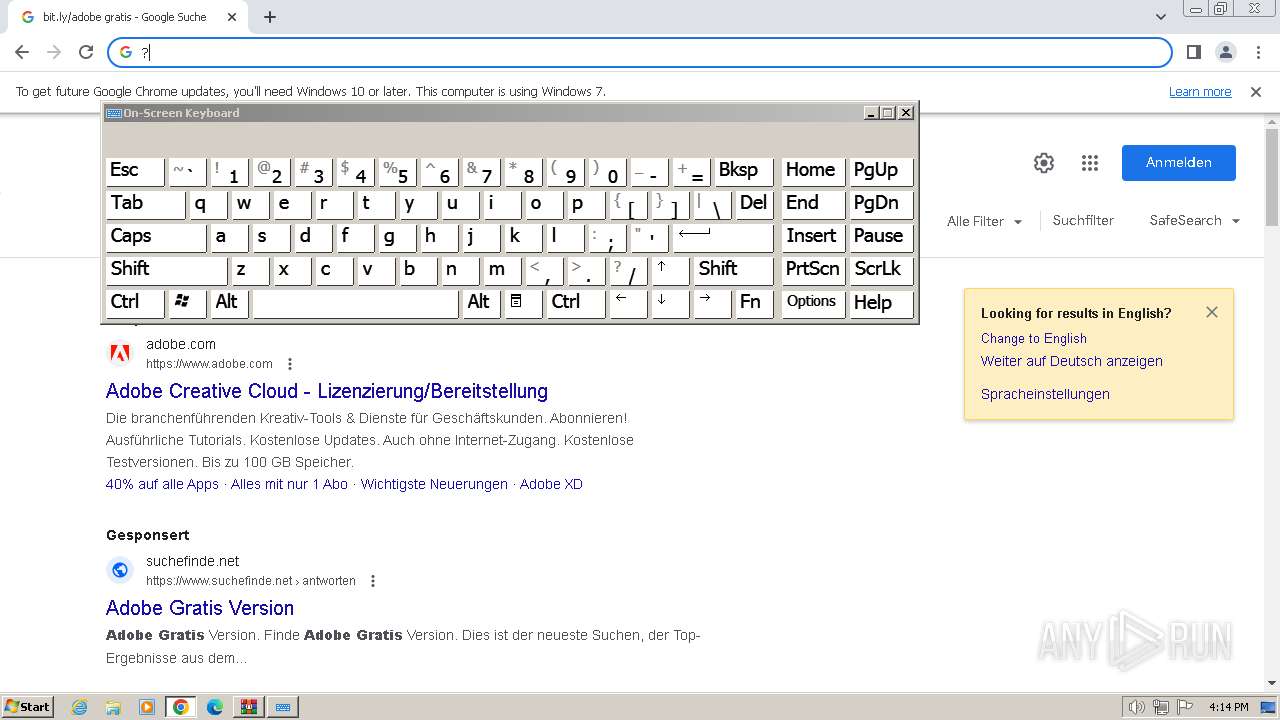Open the Windows Media Player taskbar icon

[147, 707]
